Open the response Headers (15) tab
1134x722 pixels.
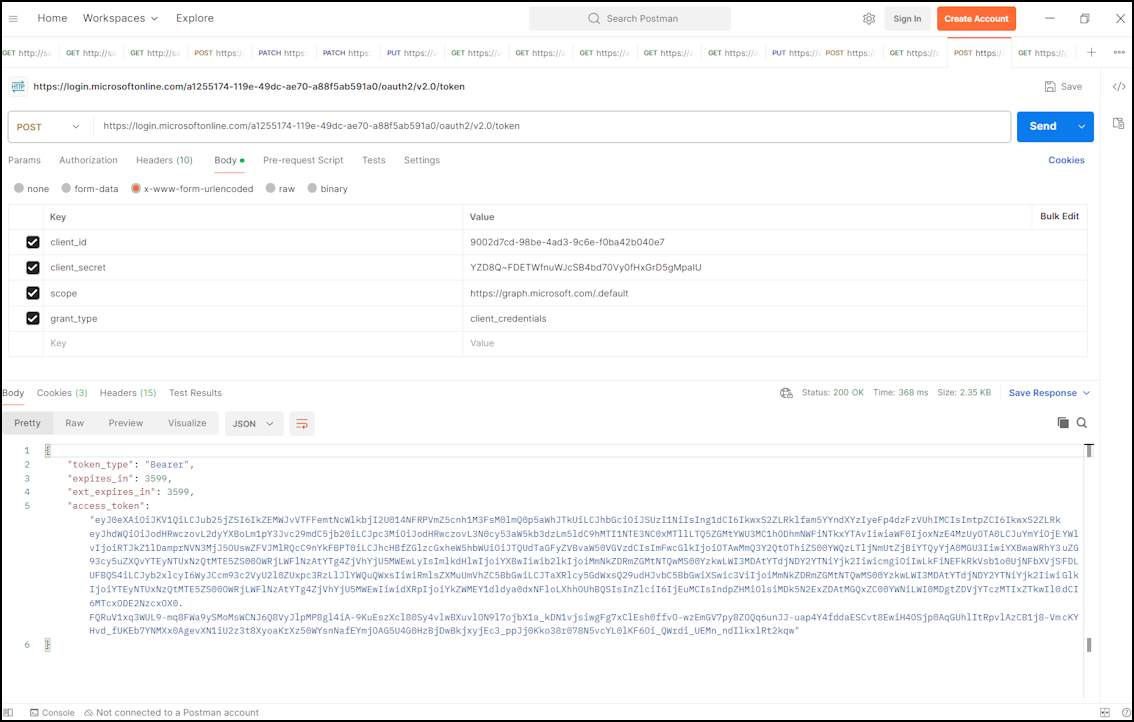click(x=128, y=393)
